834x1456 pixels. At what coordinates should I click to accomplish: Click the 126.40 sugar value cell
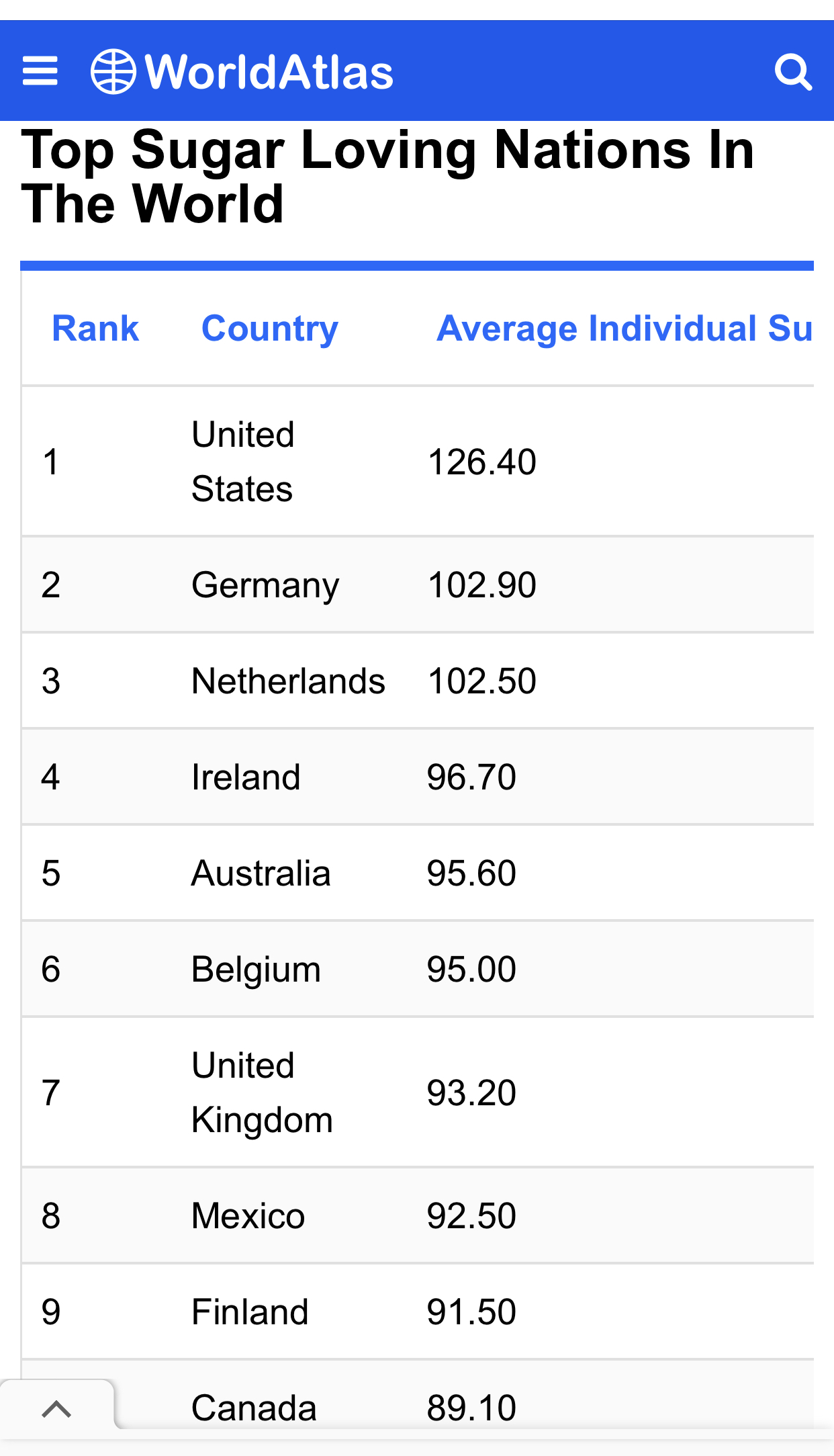click(x=481, y=462)
